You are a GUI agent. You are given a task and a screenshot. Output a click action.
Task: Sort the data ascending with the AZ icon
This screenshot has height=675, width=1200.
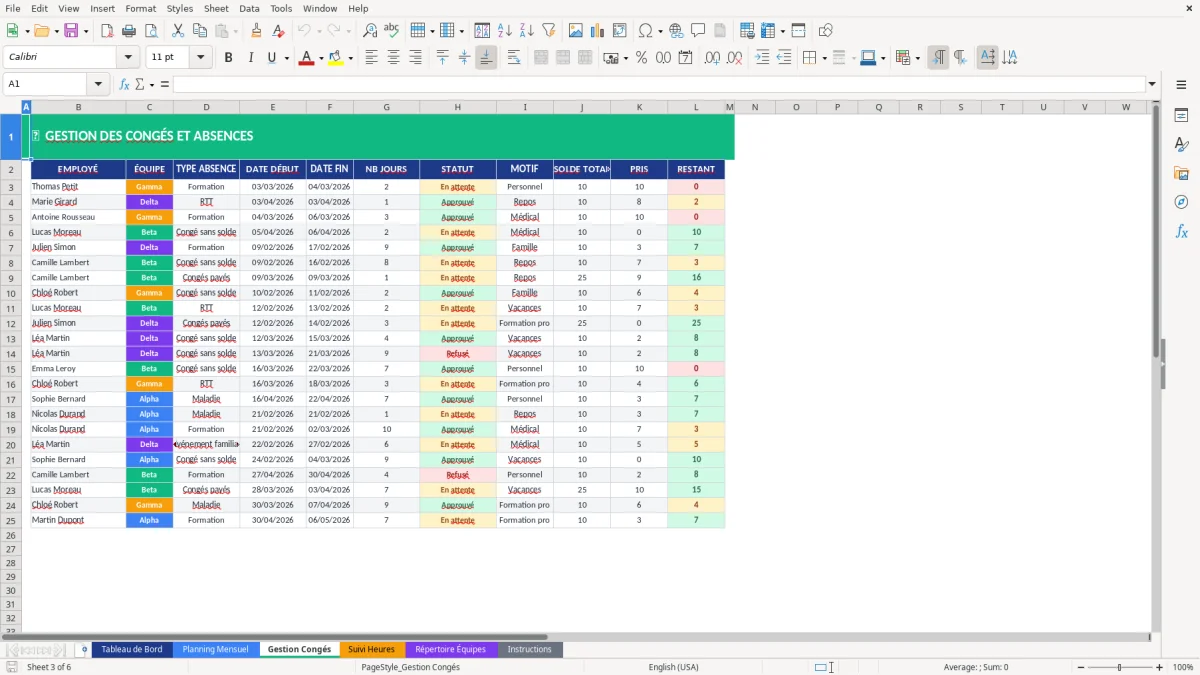click(x=504, y=30)
